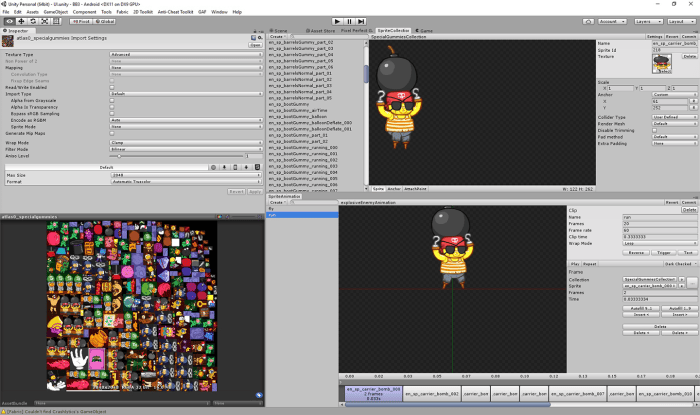Open the Import Type dropdown
Screen dimensions: 700x415
pos(186,94)
